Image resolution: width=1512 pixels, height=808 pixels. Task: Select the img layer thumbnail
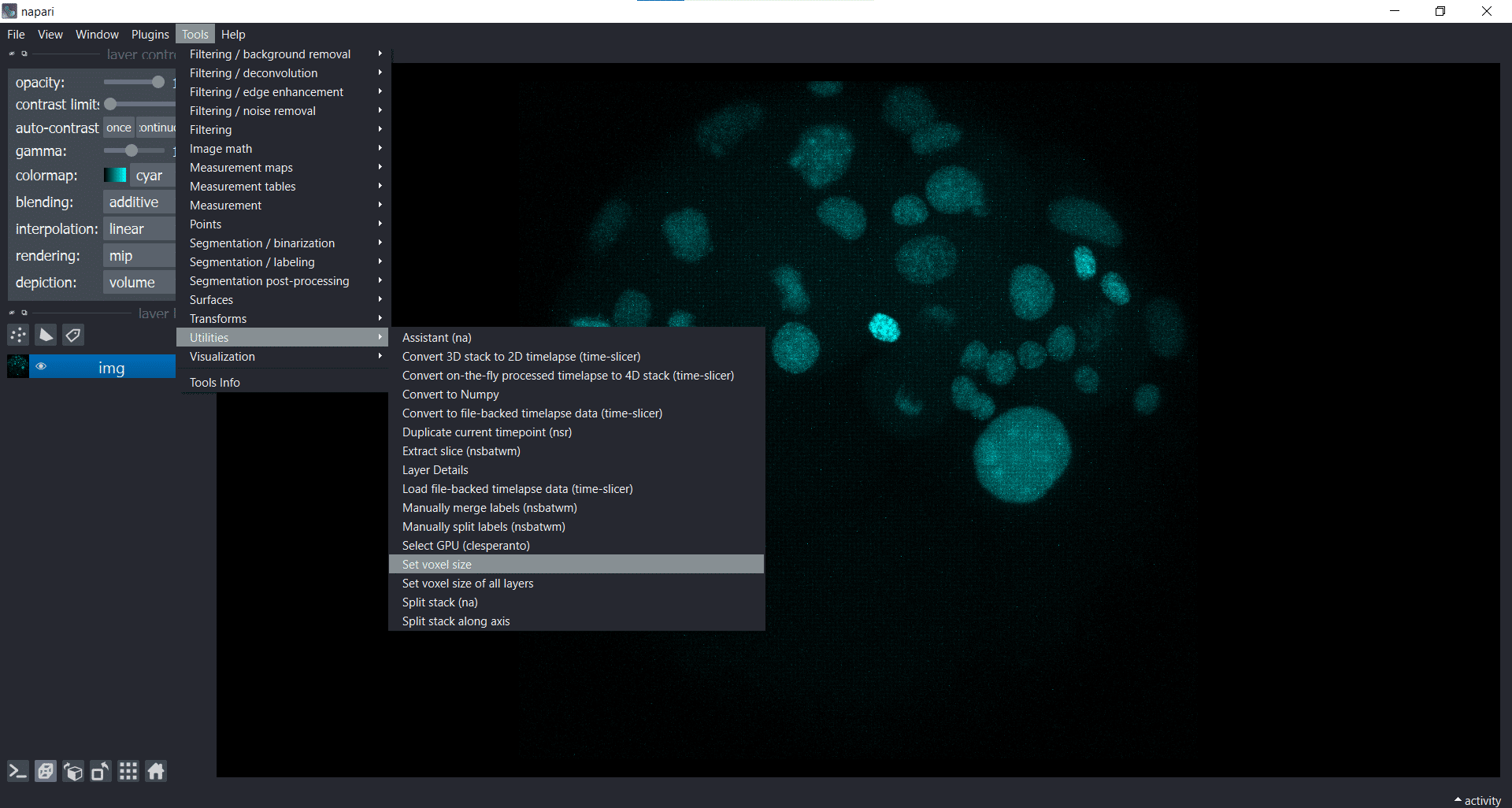18,367
